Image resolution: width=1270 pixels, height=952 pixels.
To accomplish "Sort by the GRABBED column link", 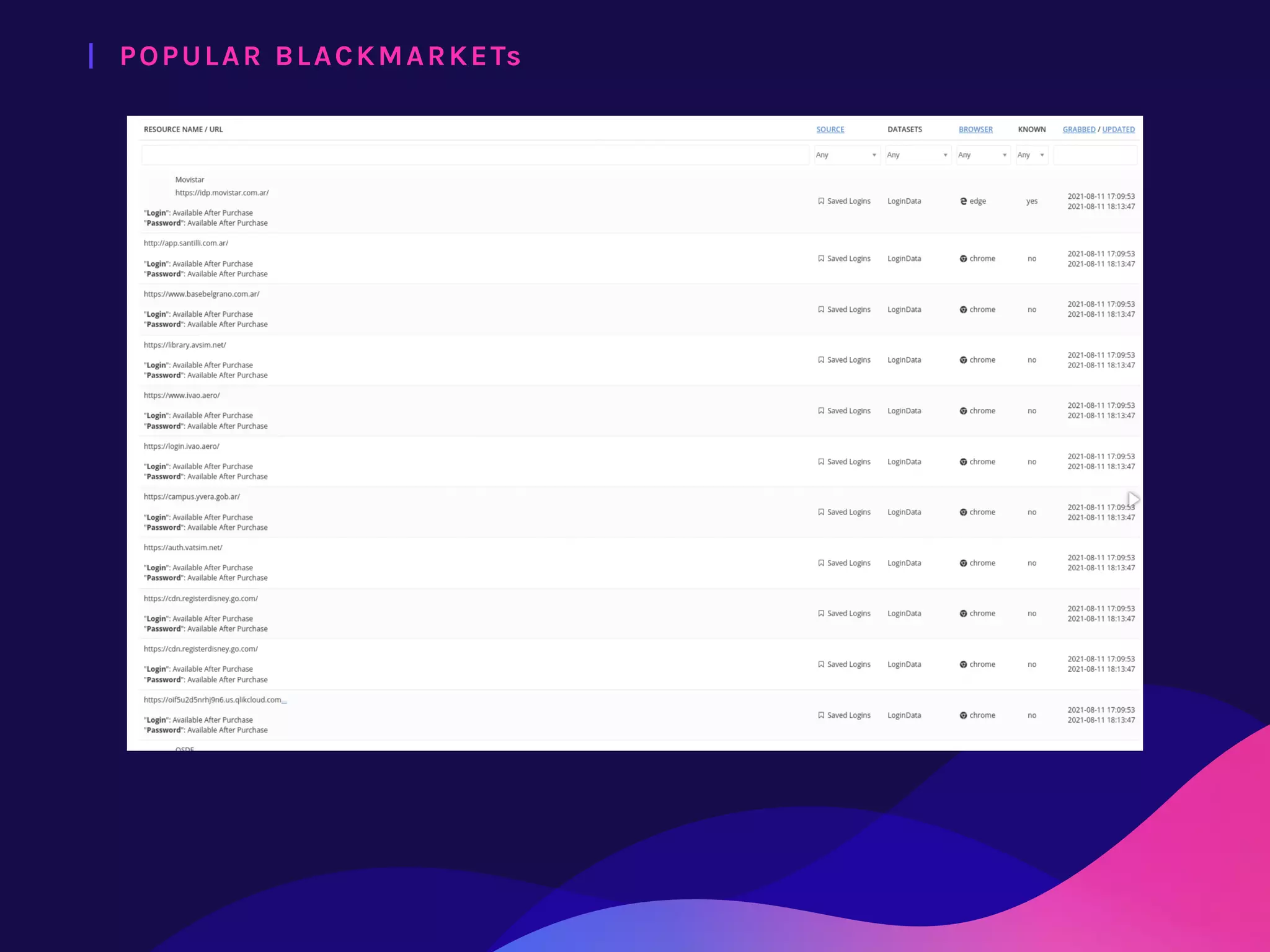I will point(1079,130).
